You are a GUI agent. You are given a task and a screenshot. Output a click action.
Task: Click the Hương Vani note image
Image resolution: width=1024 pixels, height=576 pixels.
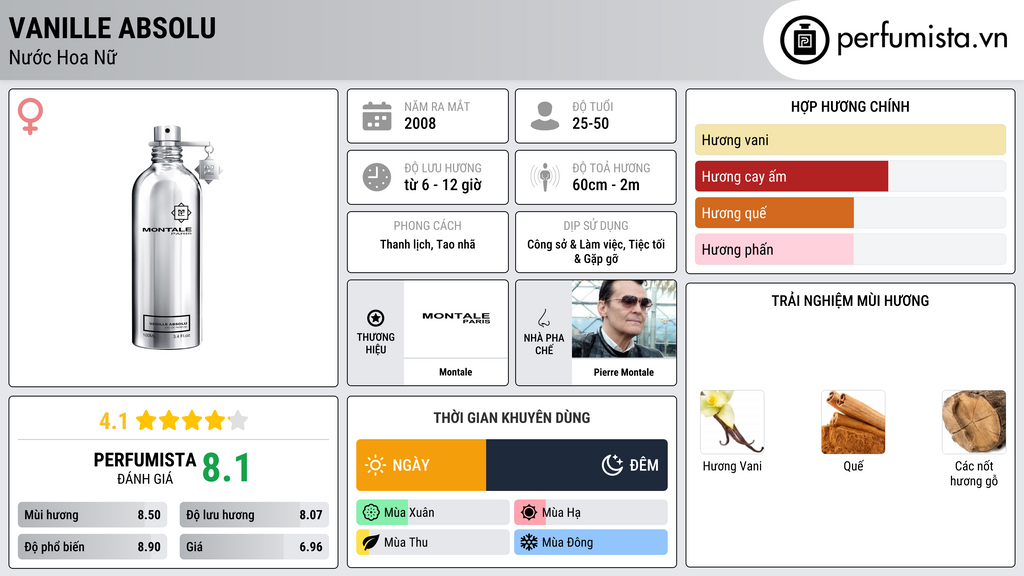(732, 421)
